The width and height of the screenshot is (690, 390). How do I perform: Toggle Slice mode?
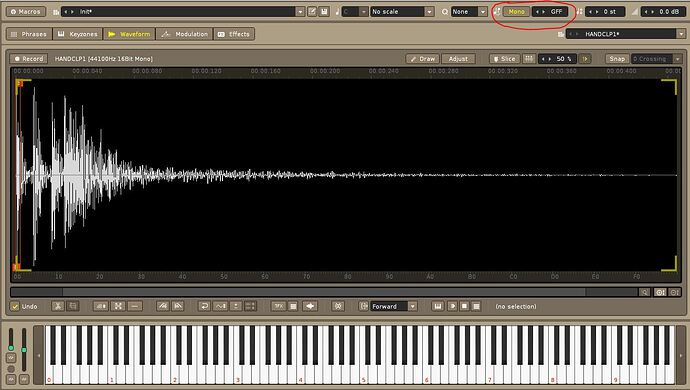[x=504, y=59]
